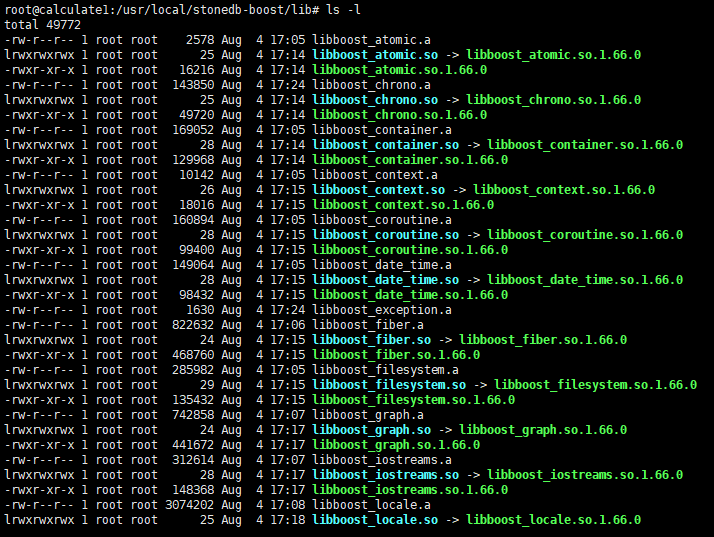Image resolution: width=714 pixels, height=537 pixels.
Task: Click the file size 99400
Action: point(196,250)
